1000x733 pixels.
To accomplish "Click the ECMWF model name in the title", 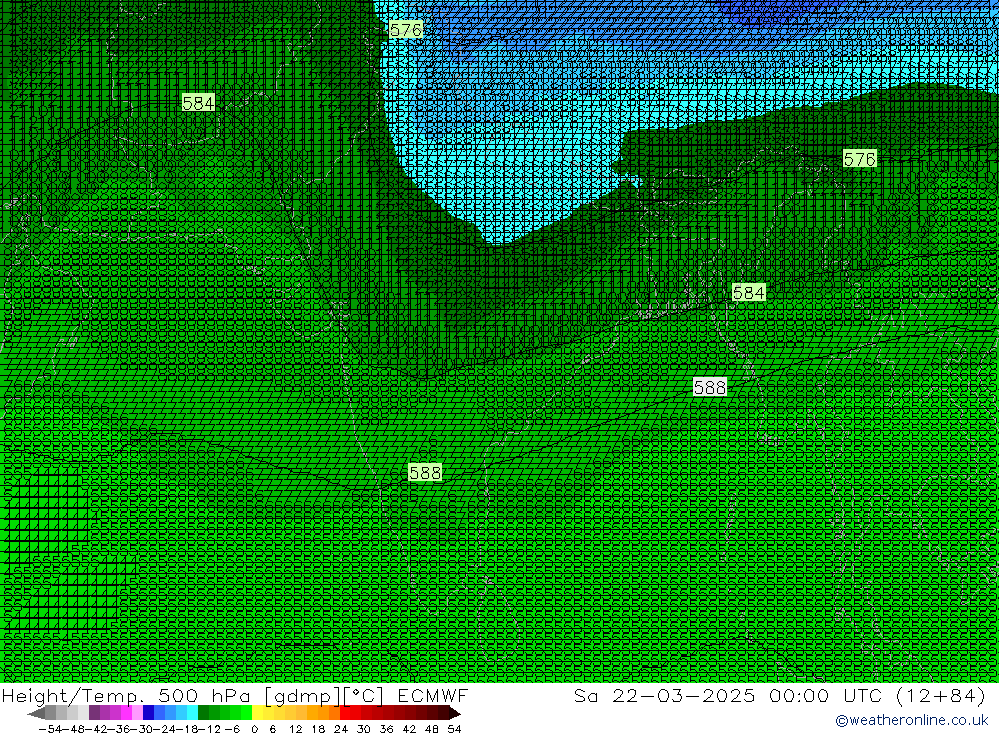I will (432, 696).
